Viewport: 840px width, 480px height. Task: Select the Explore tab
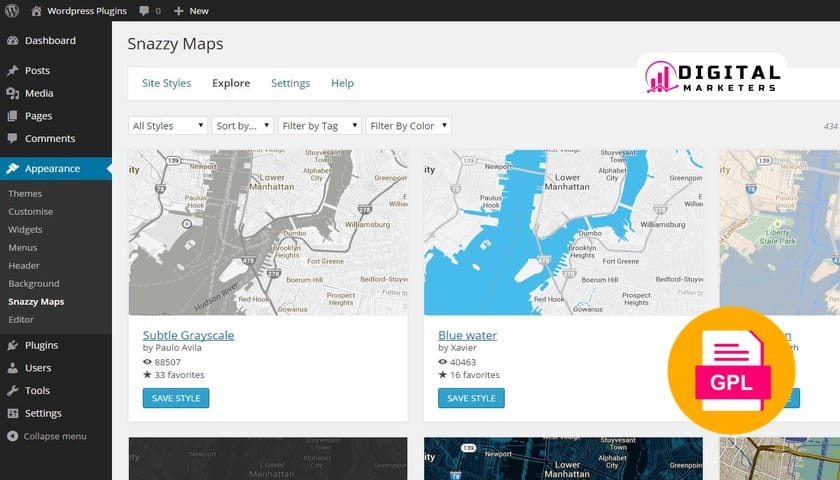pyautogui.click(x=231, y=83)
